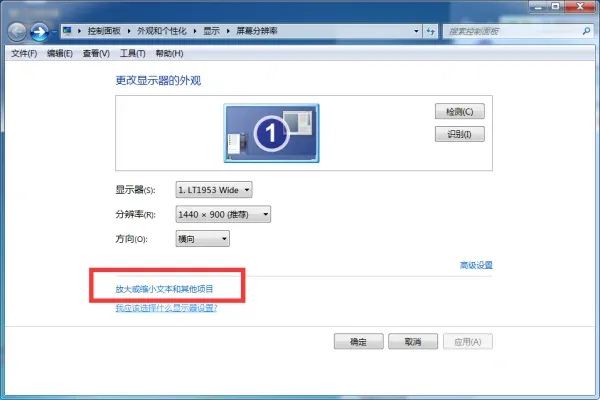Open the 高级设置 link

476,265
